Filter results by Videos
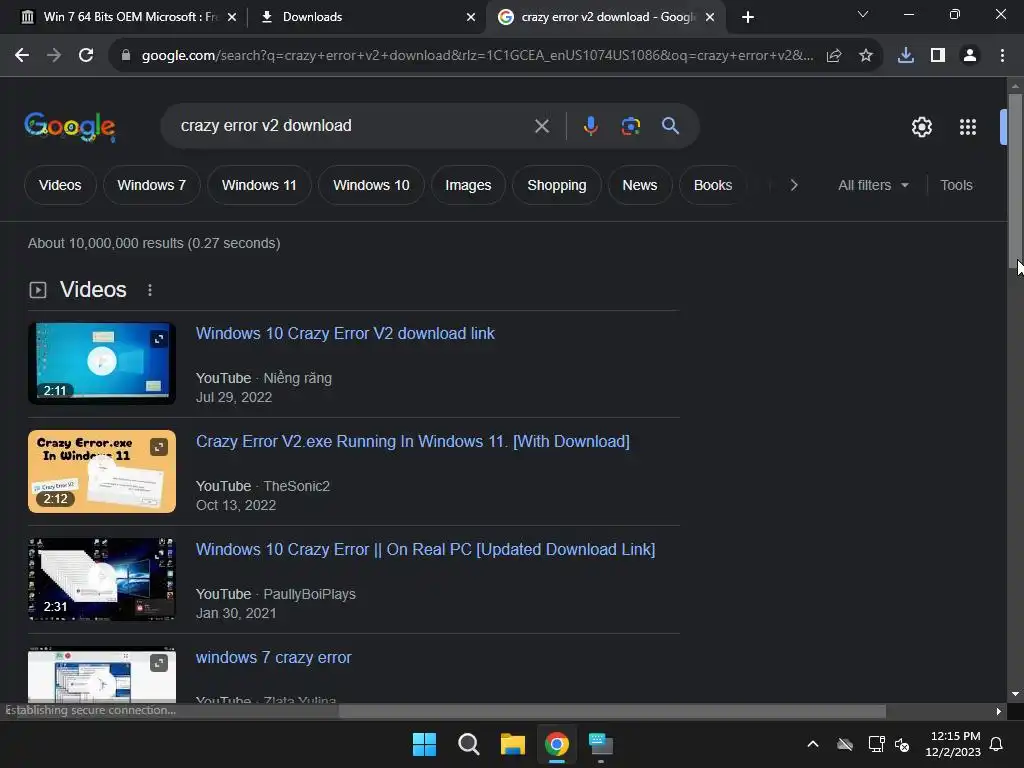This screenshot has width=1024, height=768. pos(60,185)
